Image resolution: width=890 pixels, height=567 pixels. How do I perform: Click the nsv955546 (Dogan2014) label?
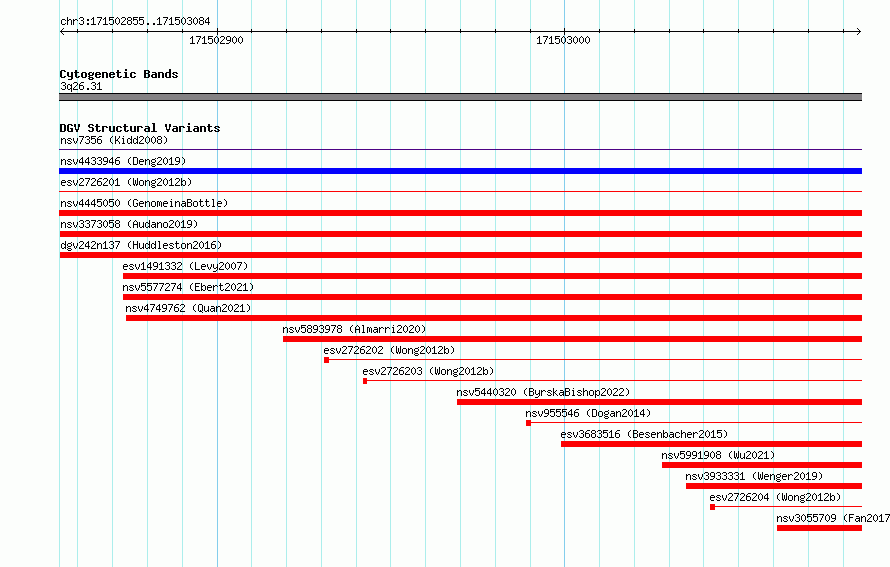pyautogui.click(x=588, y=413)
